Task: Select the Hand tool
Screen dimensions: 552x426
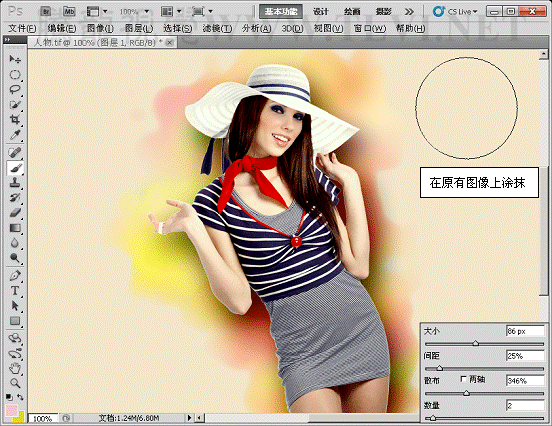Action: click(15, 368)
